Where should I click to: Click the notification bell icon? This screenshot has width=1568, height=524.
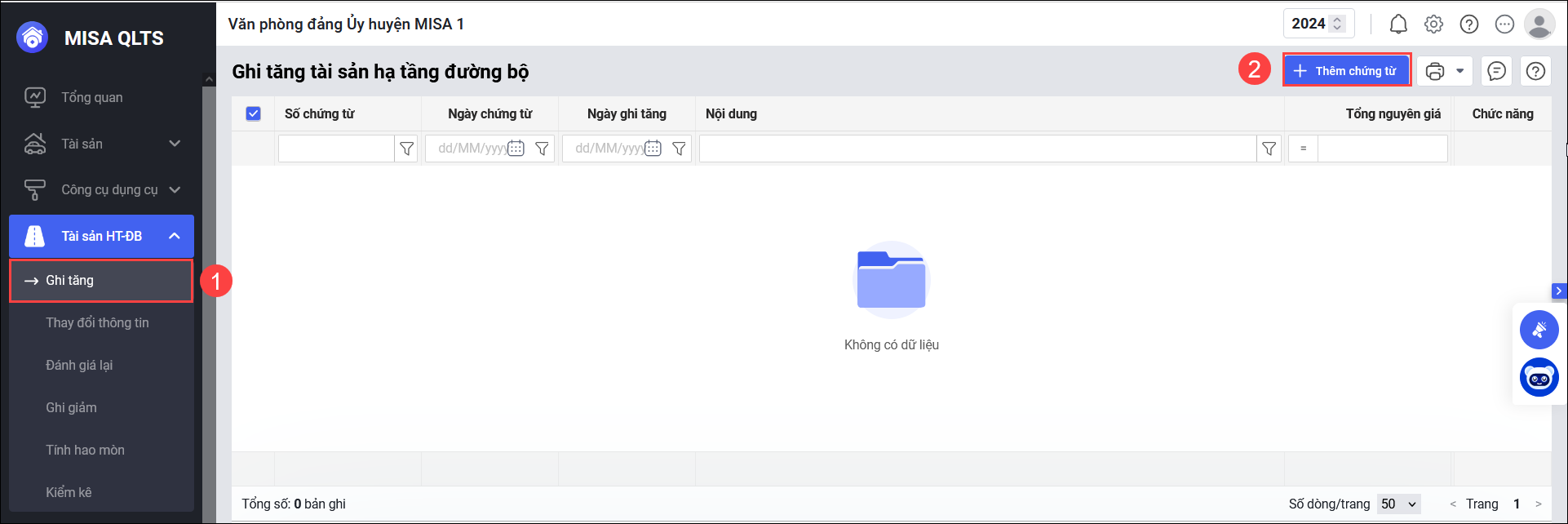click(1398, 24)
